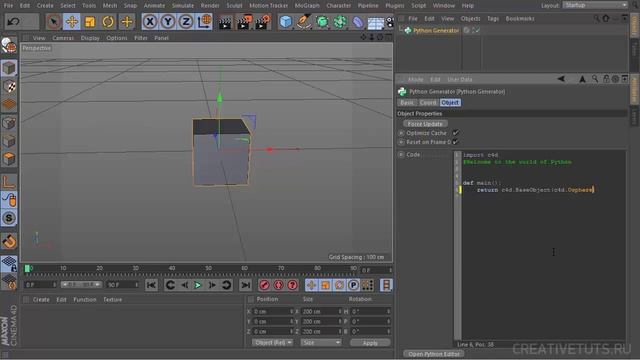Open the spline pen tool icon
The width and height of the screenshot is (640, 360).
coord(304,22)
